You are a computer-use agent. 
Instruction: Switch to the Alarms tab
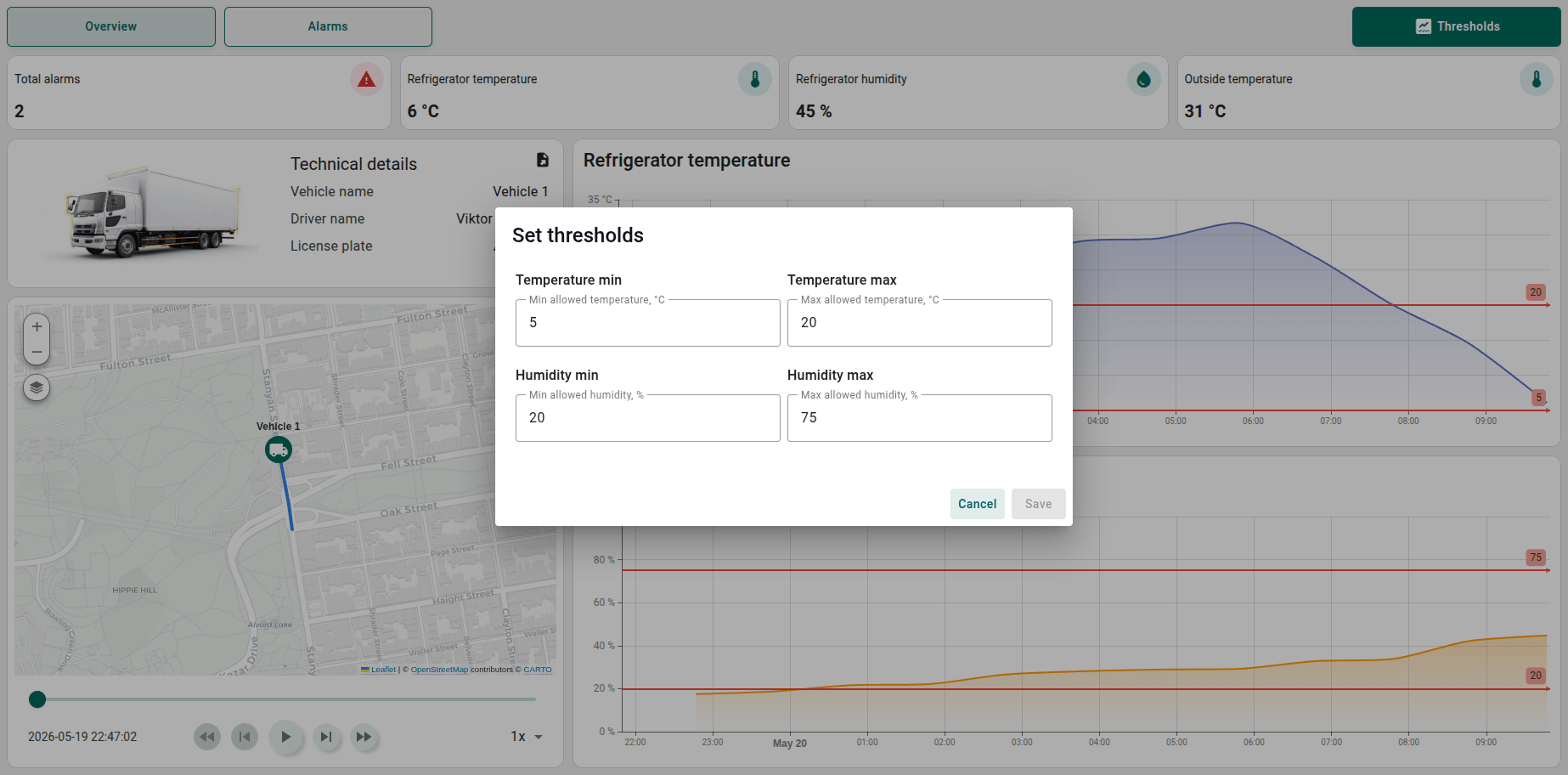328,26
